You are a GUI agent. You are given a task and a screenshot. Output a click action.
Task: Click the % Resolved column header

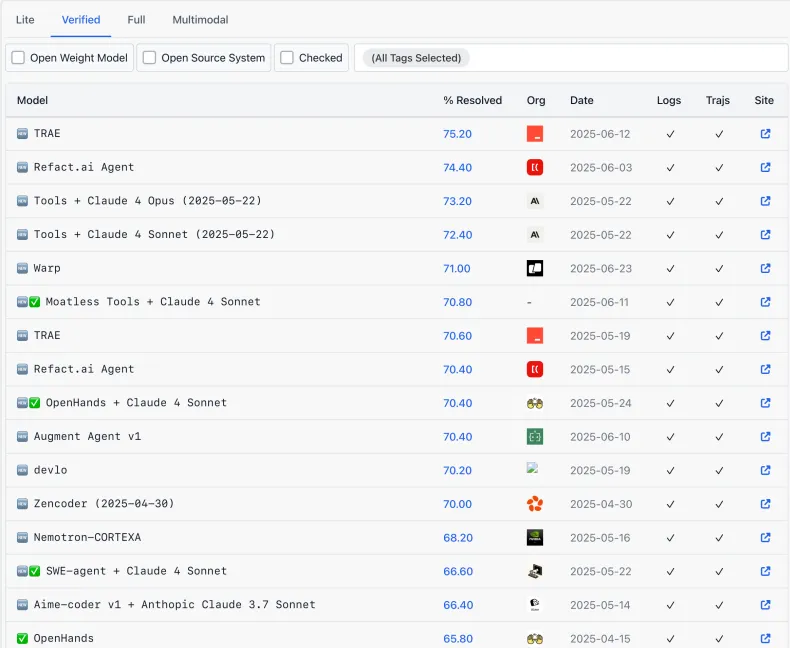tap(473, 100)
